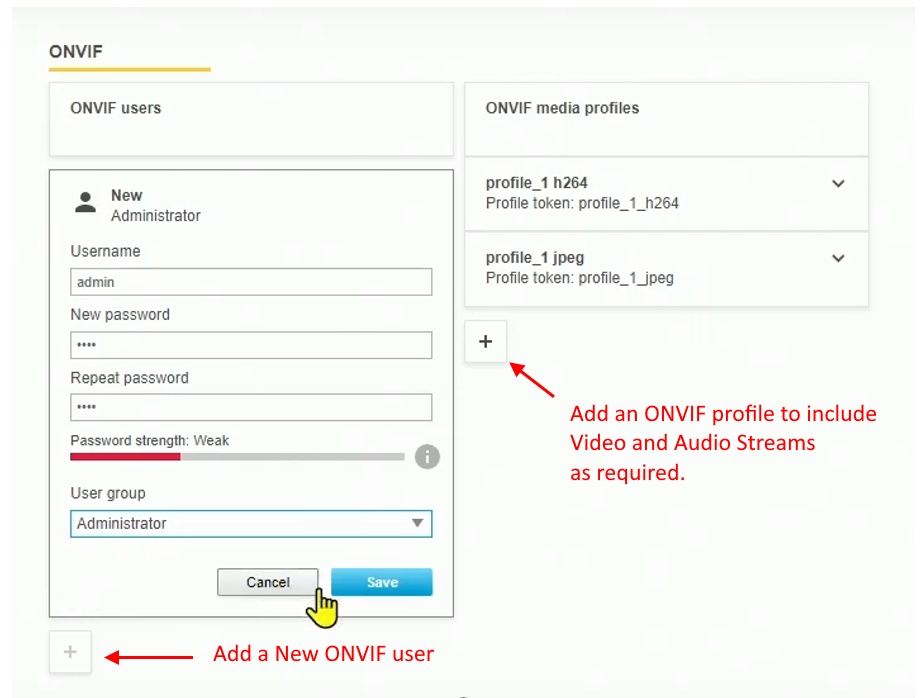Click the Save button

point(381,582)
